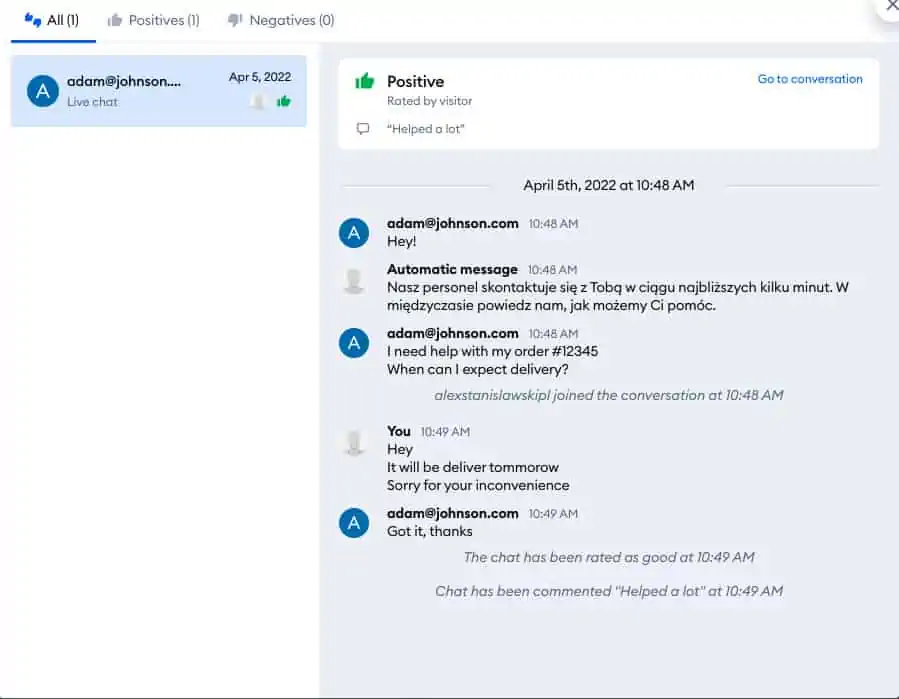Click the blue thumbs icon beside All
899x699 pixels.
33,20
